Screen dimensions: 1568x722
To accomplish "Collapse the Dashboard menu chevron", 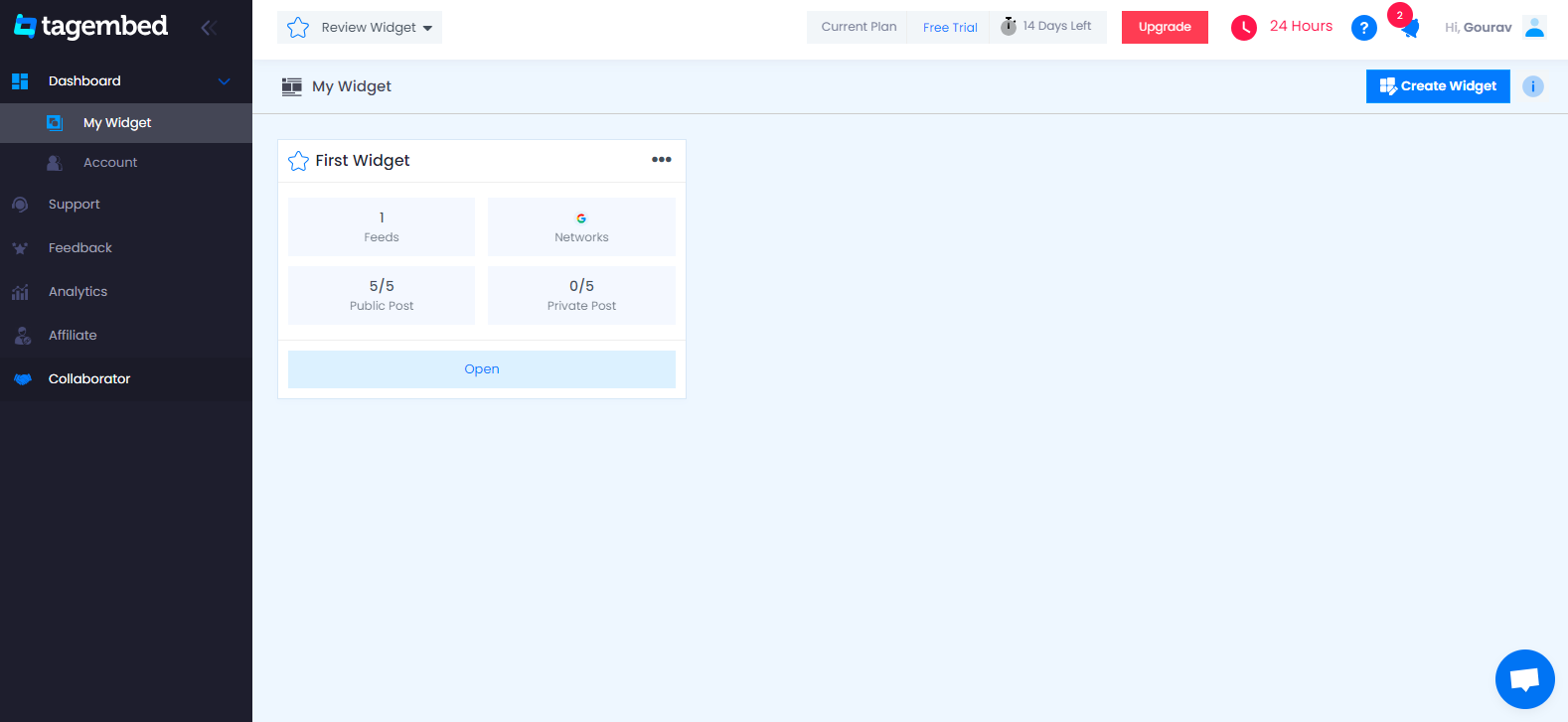I will pos(225,81).
